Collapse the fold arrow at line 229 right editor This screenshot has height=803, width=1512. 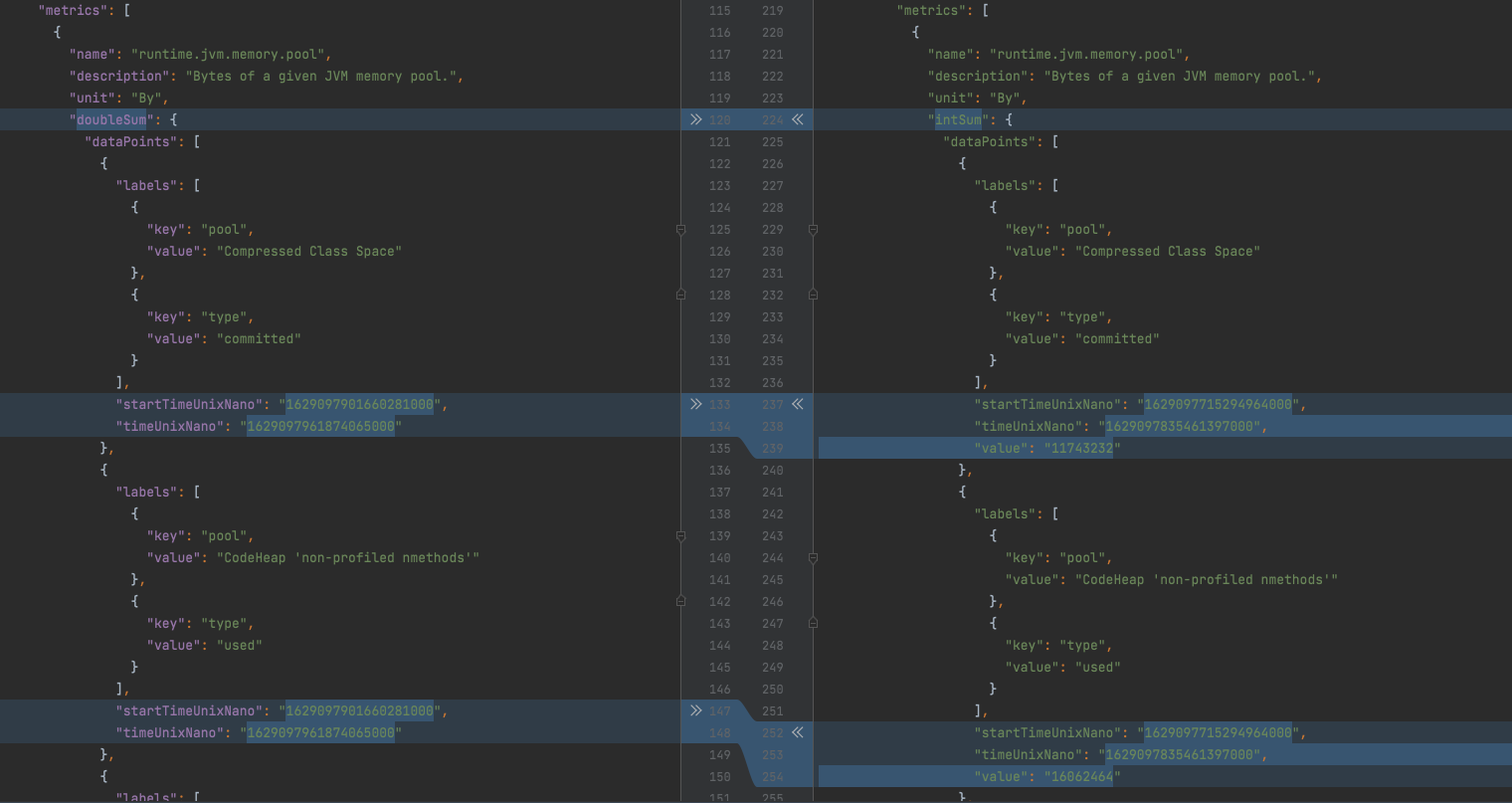click(x=814, y=229)
